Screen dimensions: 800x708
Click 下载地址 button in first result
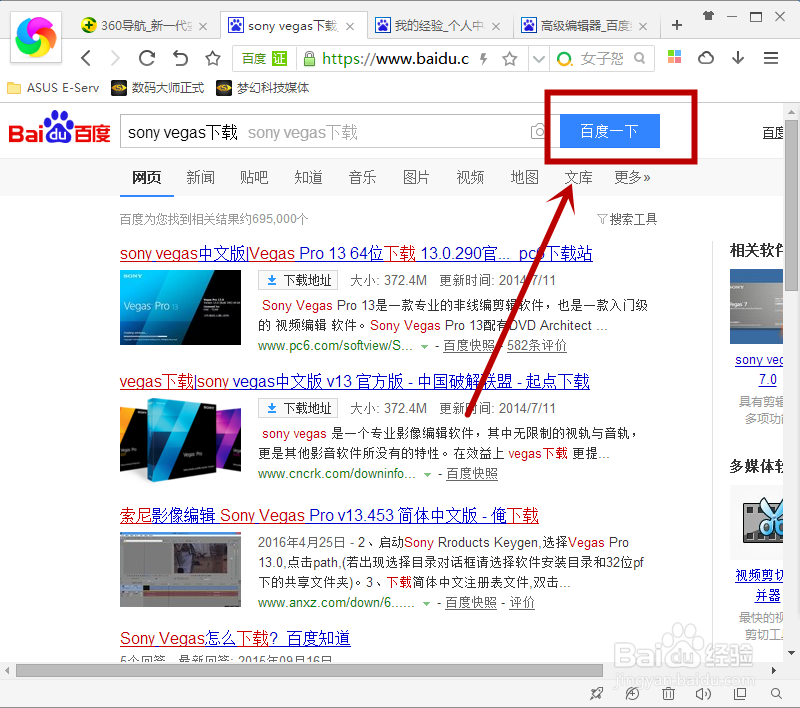298,280
